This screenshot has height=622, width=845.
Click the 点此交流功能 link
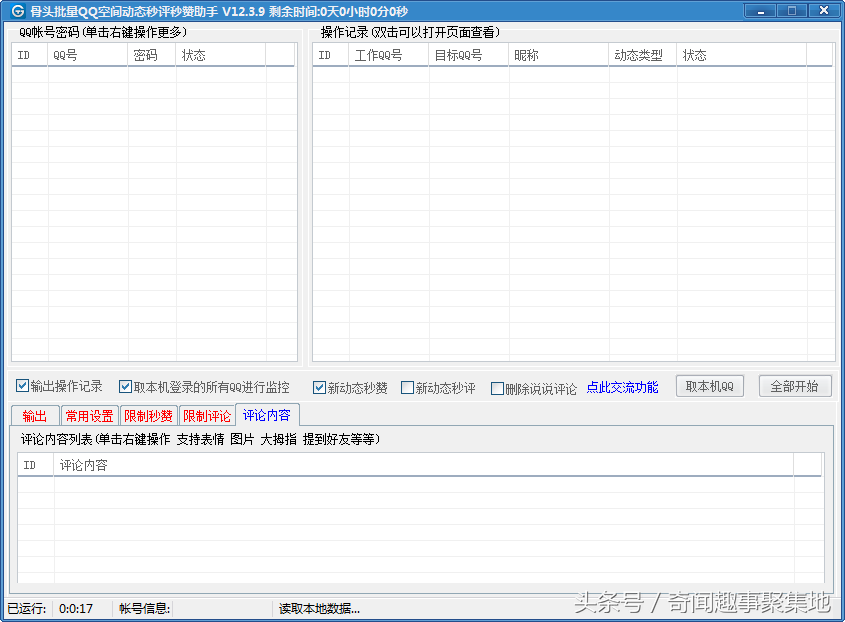click(622, 387)
